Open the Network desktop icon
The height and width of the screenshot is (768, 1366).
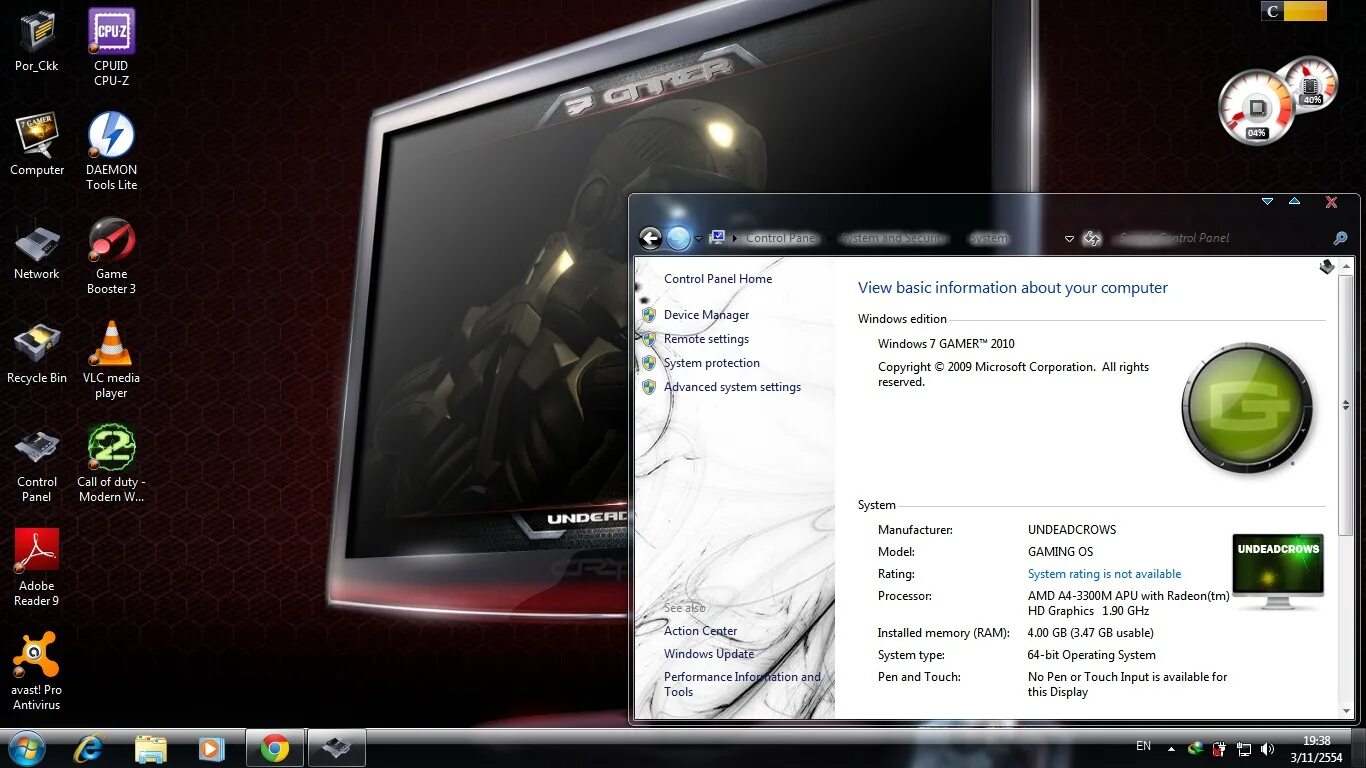37,251
